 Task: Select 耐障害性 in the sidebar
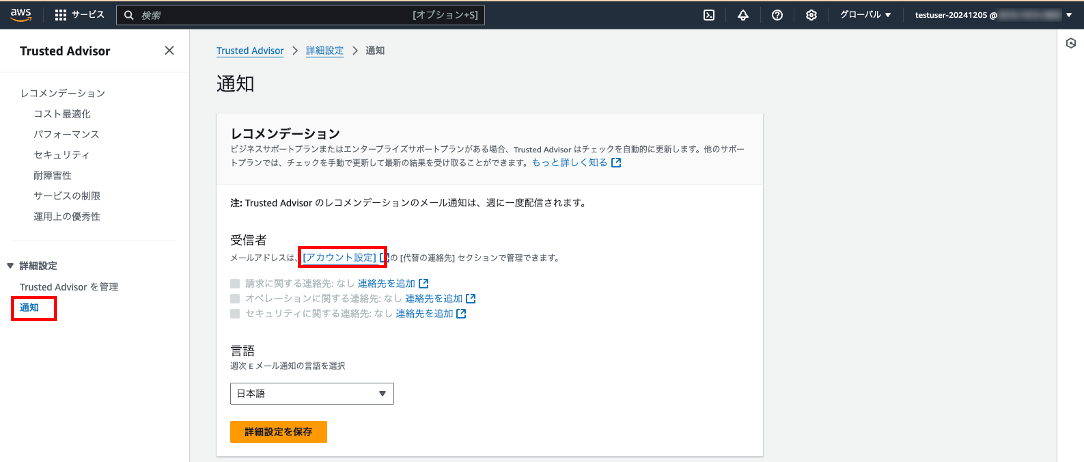[53, 176]
